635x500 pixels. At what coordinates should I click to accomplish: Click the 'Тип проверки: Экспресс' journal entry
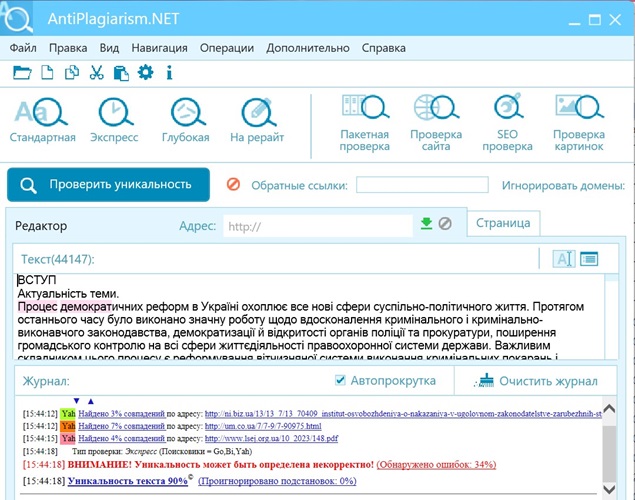click(162, 451)
